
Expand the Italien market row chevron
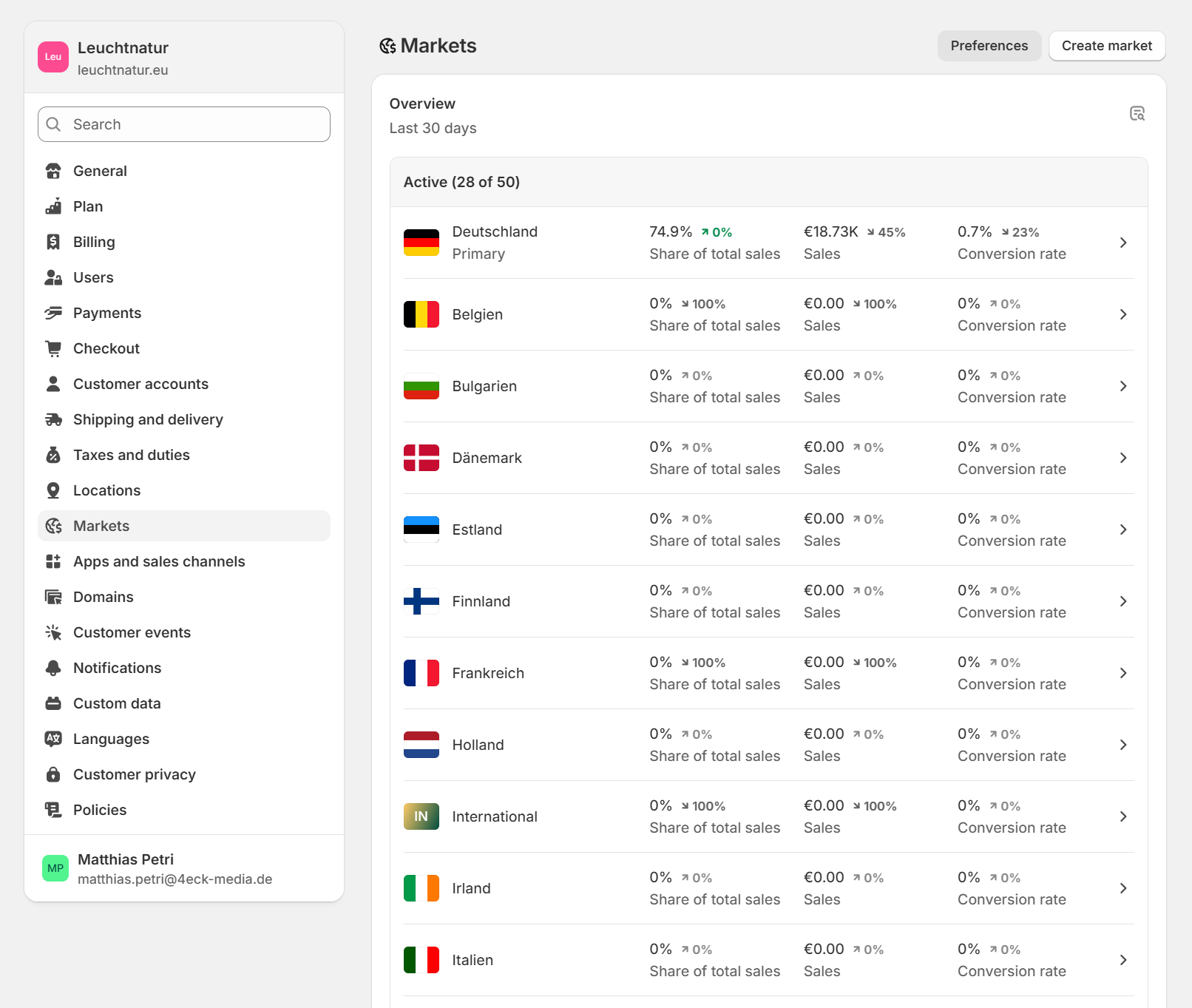coord(1122,959)
